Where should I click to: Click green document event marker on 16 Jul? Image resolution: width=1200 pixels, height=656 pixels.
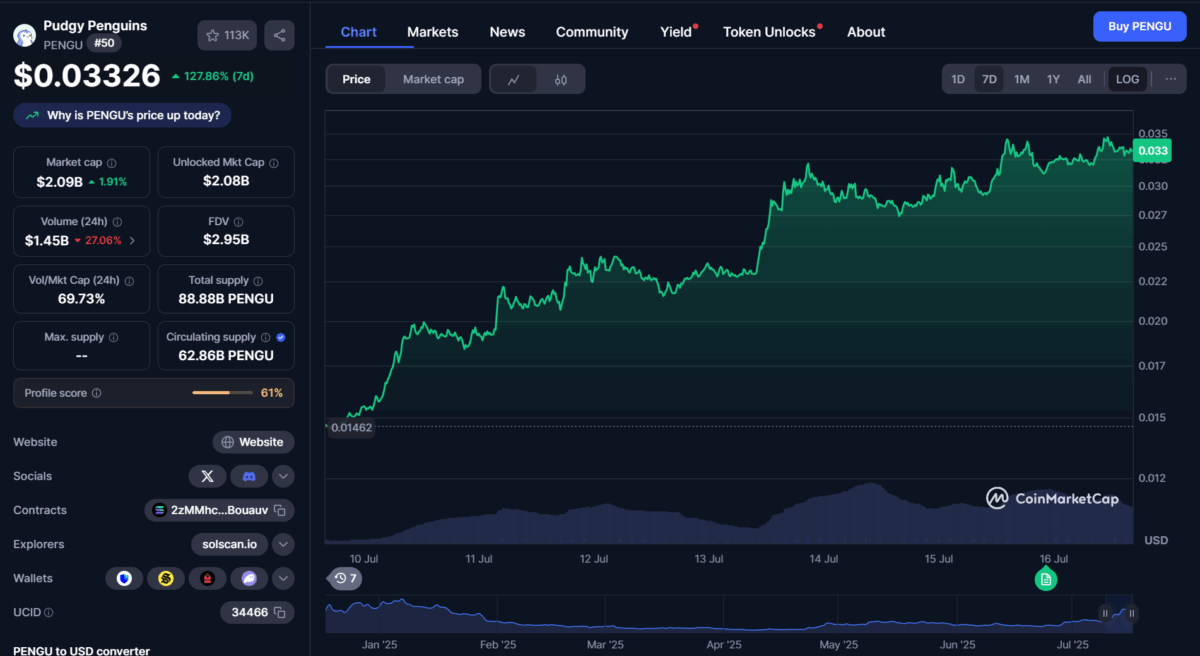click(1045, 579)
